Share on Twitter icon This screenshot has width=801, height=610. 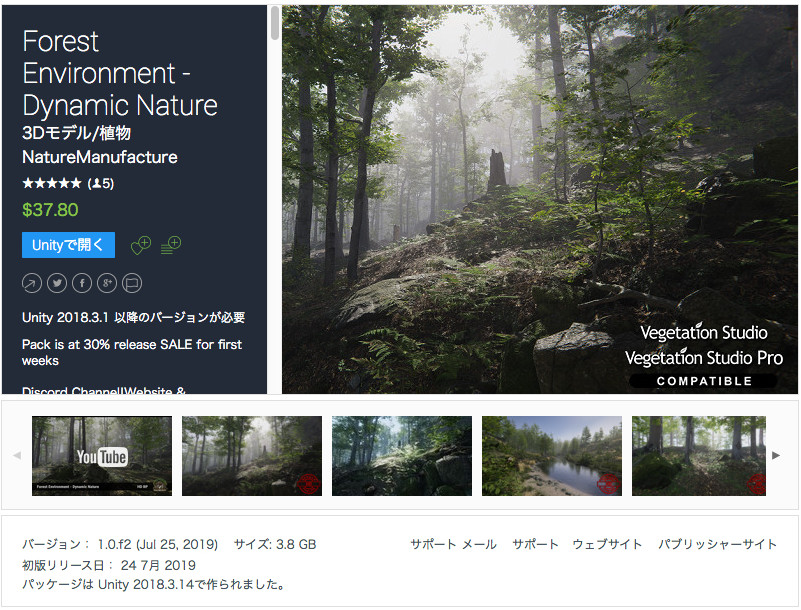pos(57,283)
